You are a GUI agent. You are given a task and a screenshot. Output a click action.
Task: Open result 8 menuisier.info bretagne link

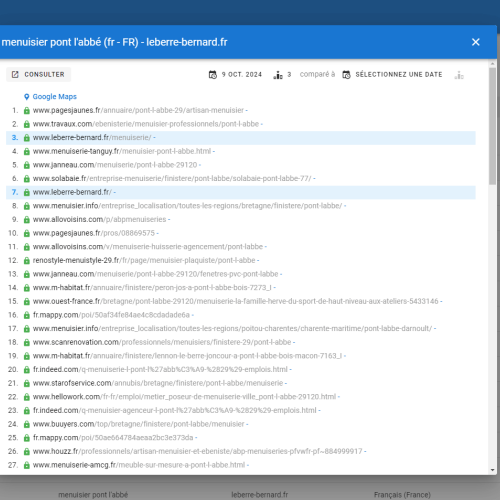click(187, 206)
